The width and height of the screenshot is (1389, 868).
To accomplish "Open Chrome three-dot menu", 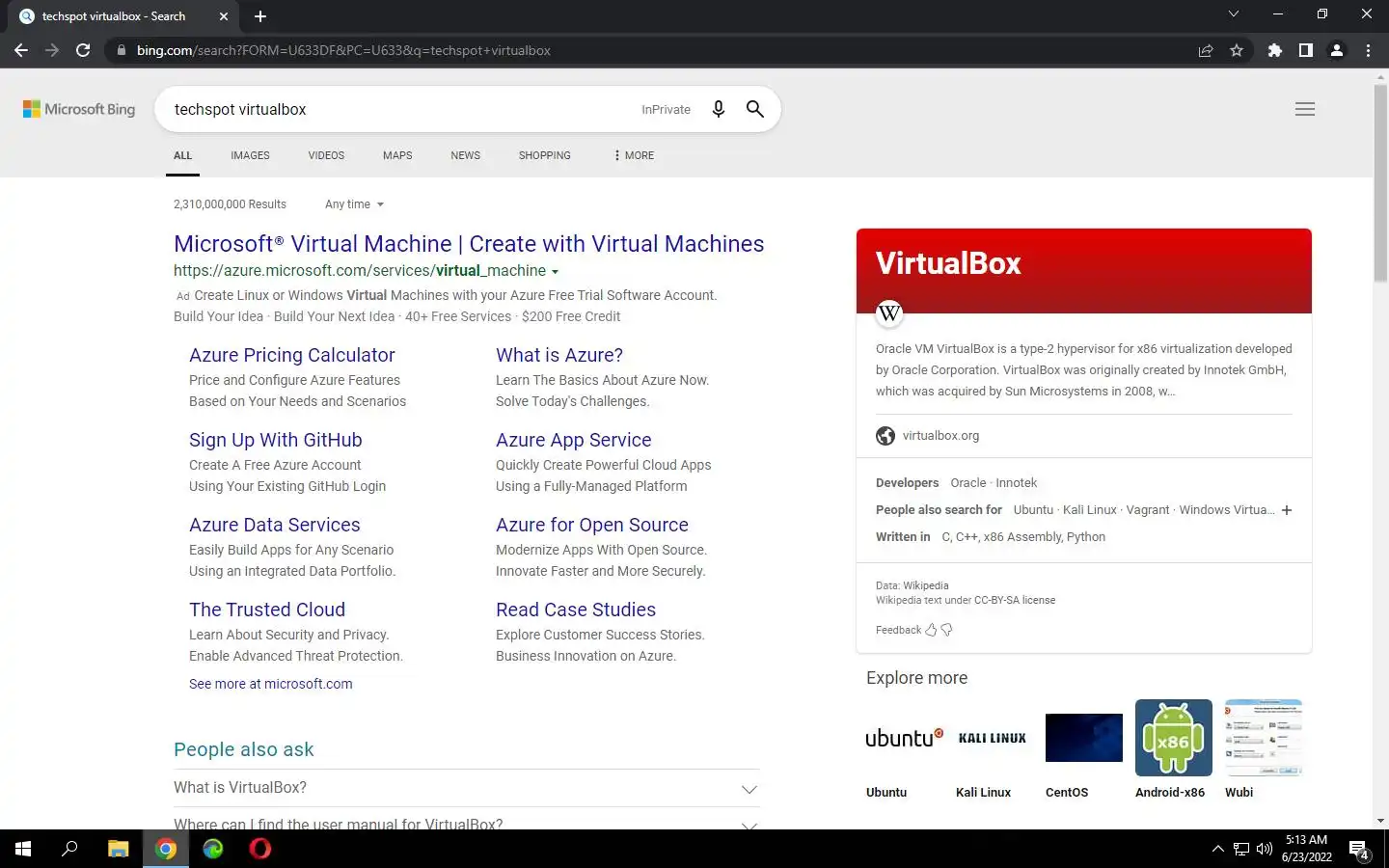I will [x=1368, y=50].
